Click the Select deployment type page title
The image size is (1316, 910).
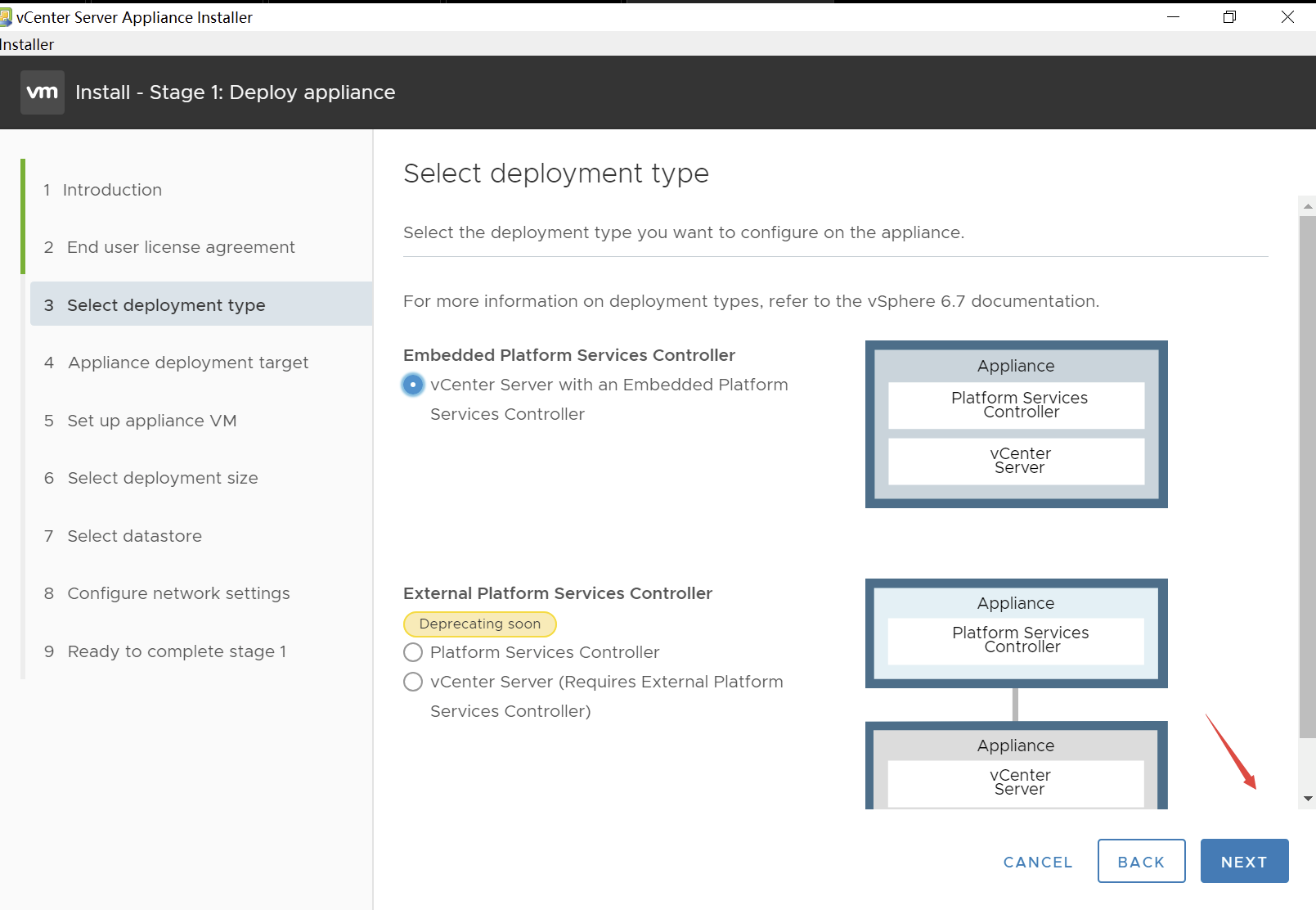556,173
